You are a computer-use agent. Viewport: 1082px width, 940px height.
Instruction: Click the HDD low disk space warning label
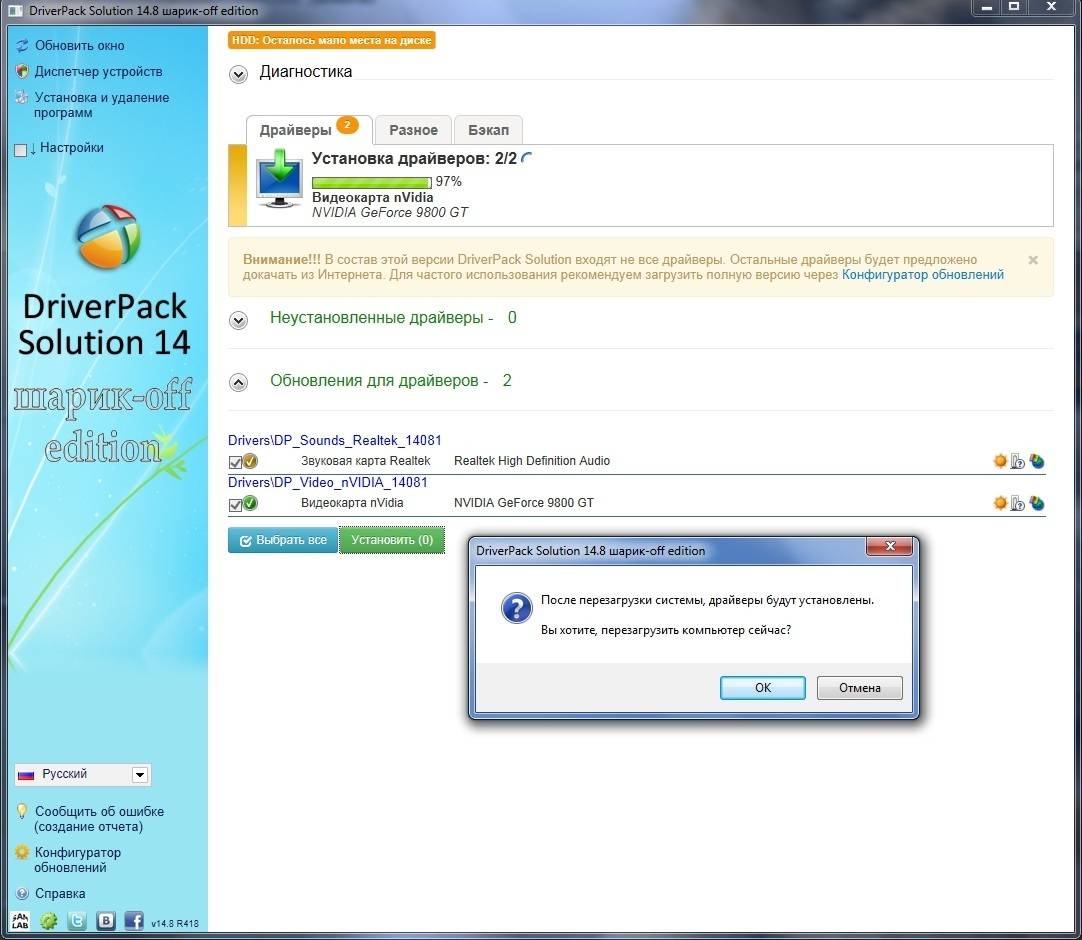[x=332, y=40]
